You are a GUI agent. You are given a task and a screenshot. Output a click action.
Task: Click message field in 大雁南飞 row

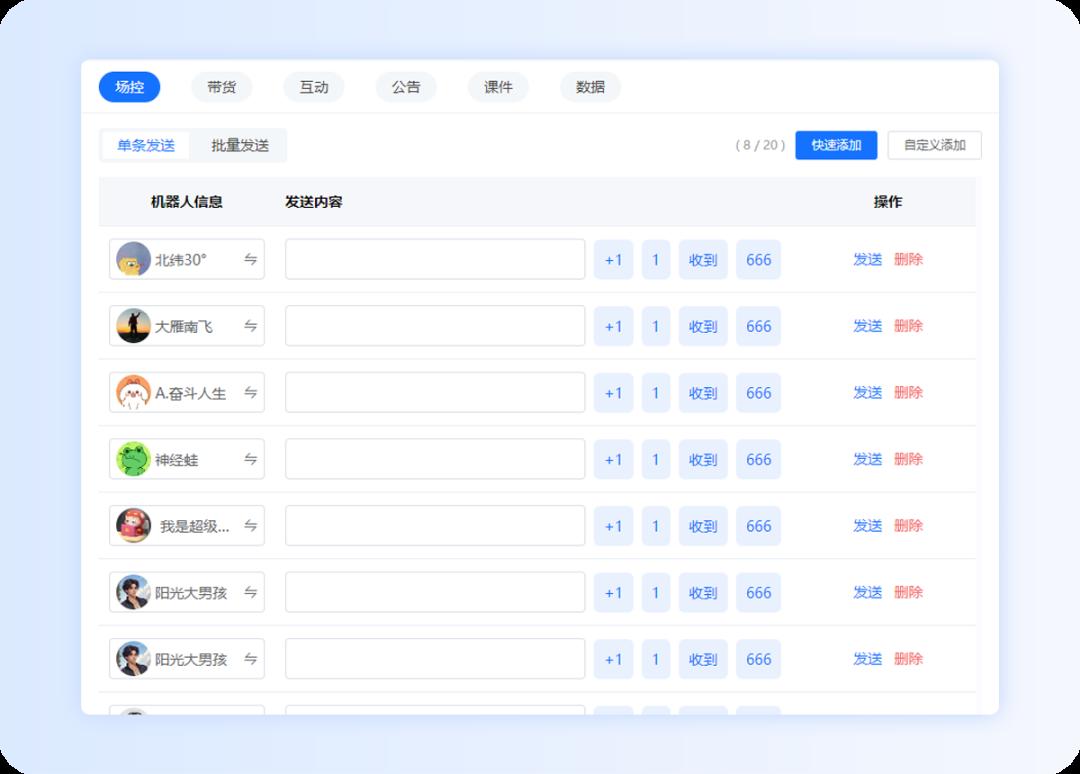[435, 326]
